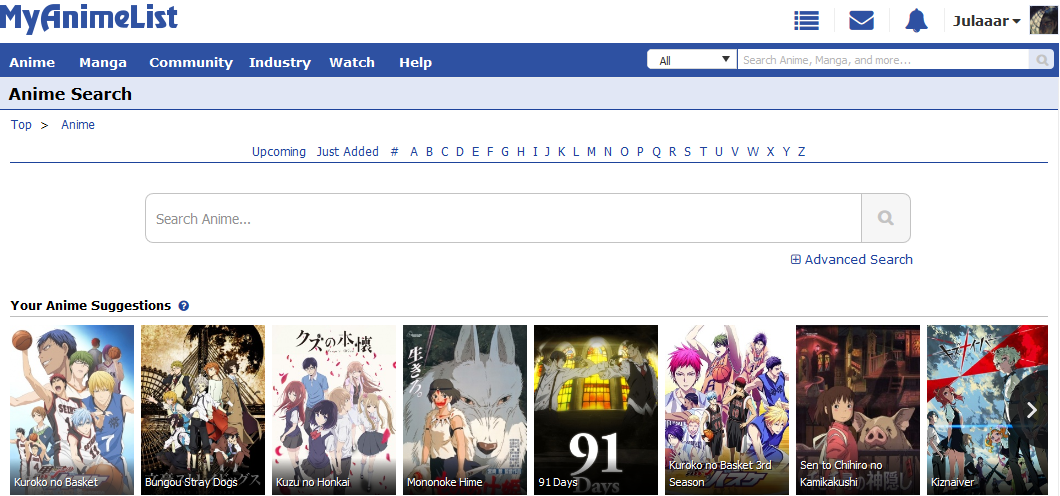Filter anime by letter H

[x=521, y=151]
